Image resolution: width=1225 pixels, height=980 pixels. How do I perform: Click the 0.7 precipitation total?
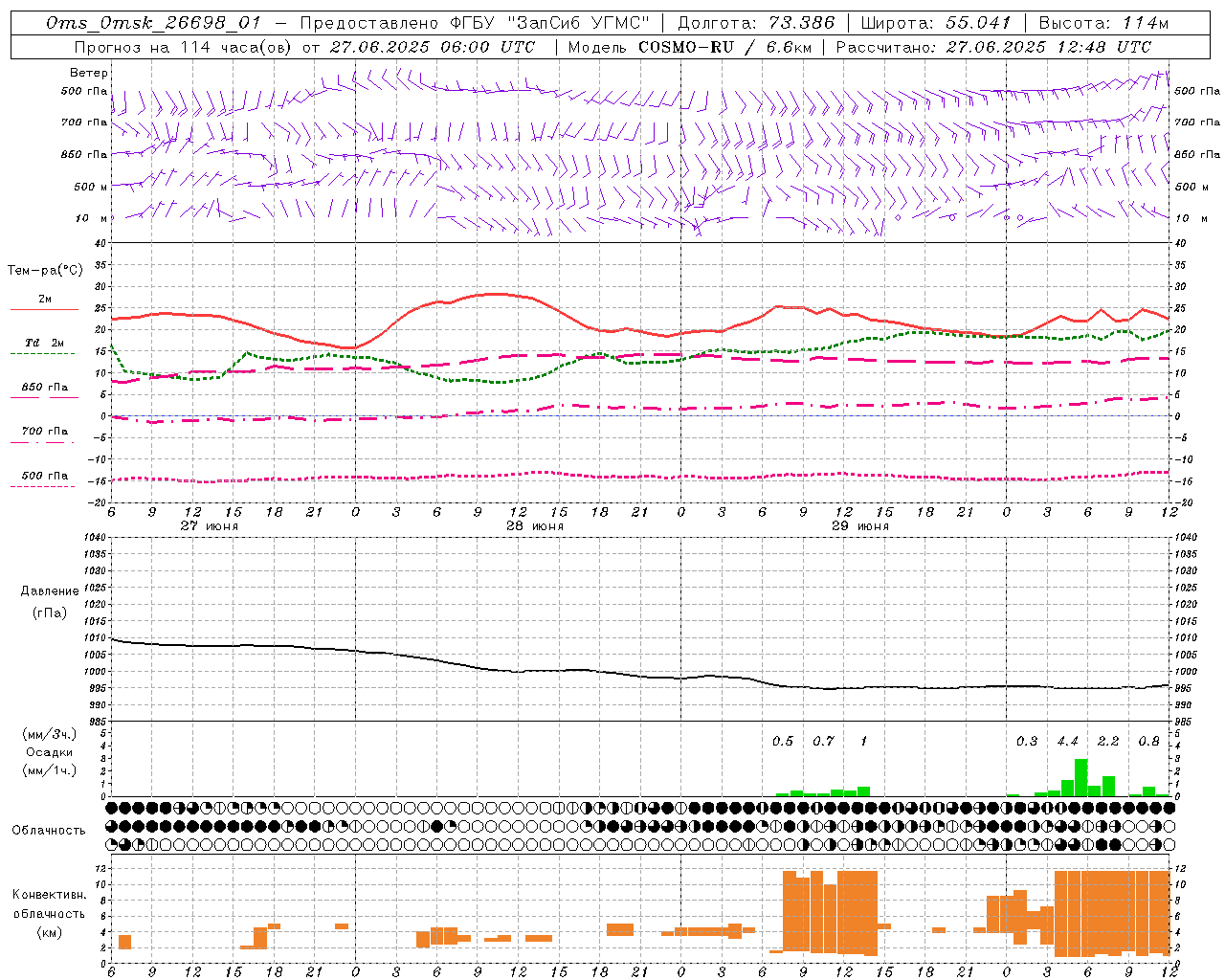tap(823, 742)
